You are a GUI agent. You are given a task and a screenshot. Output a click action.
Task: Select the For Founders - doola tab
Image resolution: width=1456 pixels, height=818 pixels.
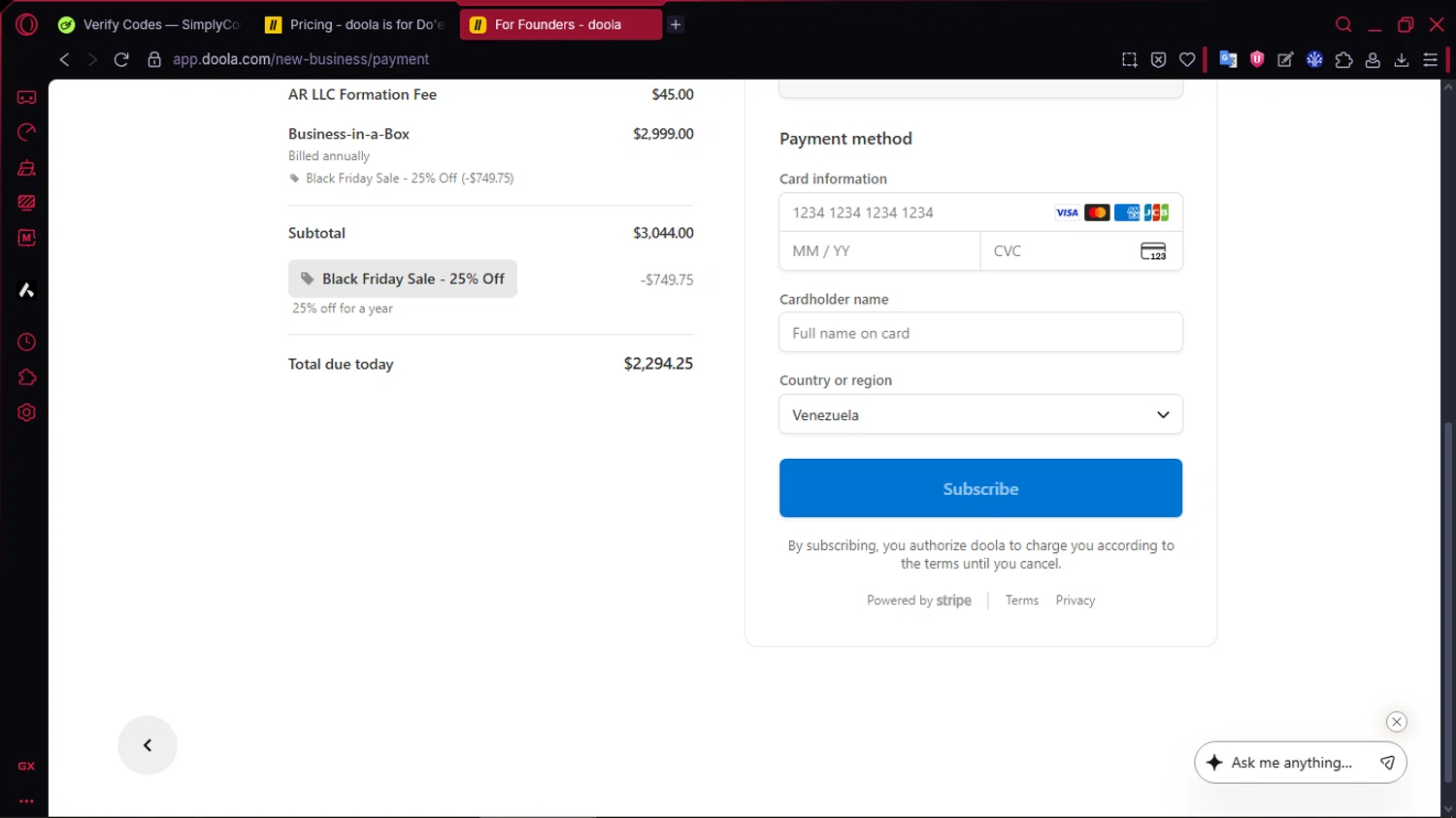[x=560, y=24]
